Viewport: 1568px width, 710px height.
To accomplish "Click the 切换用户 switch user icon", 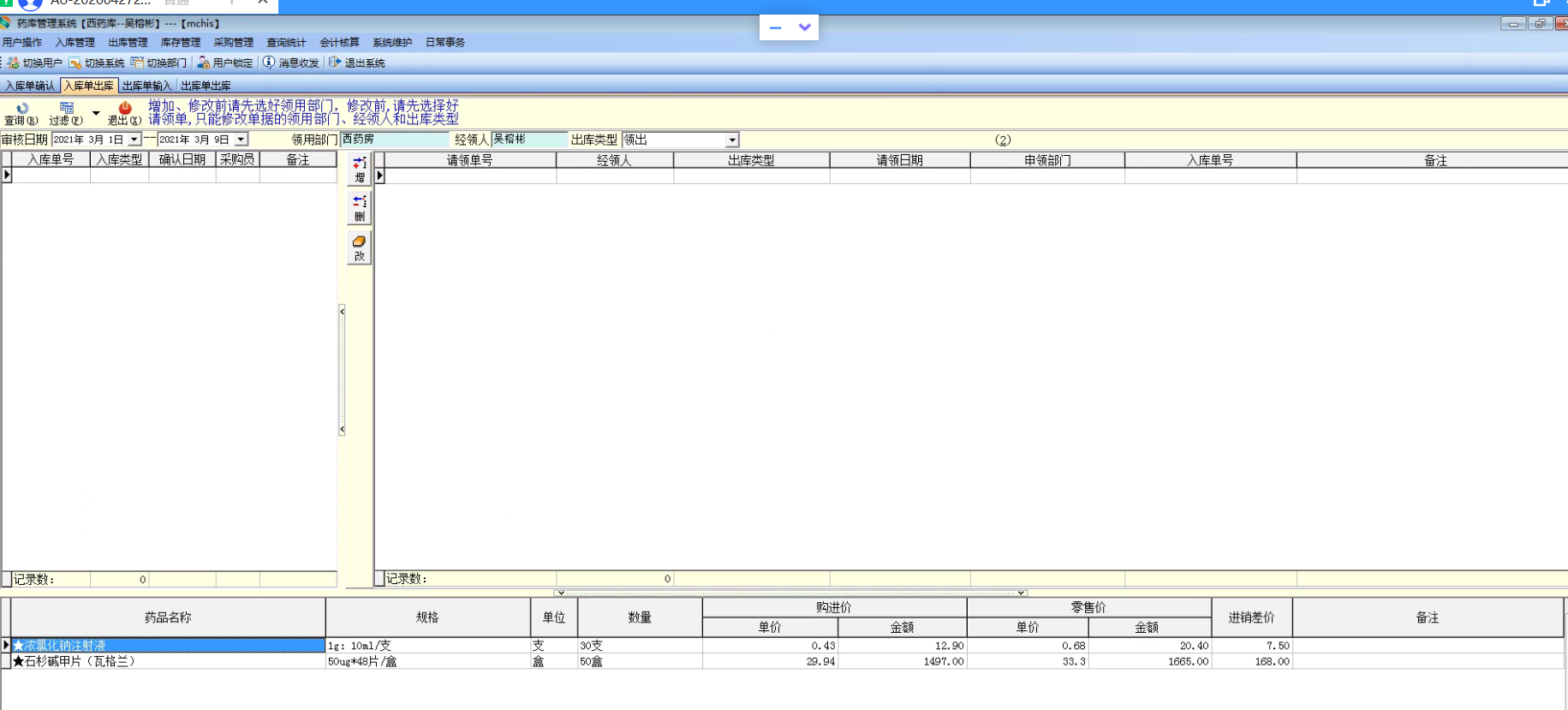I will (x=13, y=63).
